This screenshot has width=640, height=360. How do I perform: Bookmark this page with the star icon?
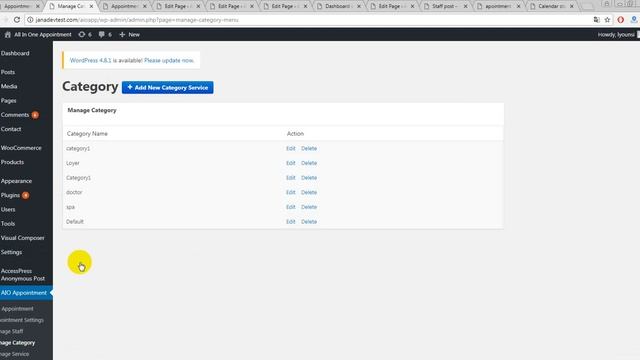point(607,20)
